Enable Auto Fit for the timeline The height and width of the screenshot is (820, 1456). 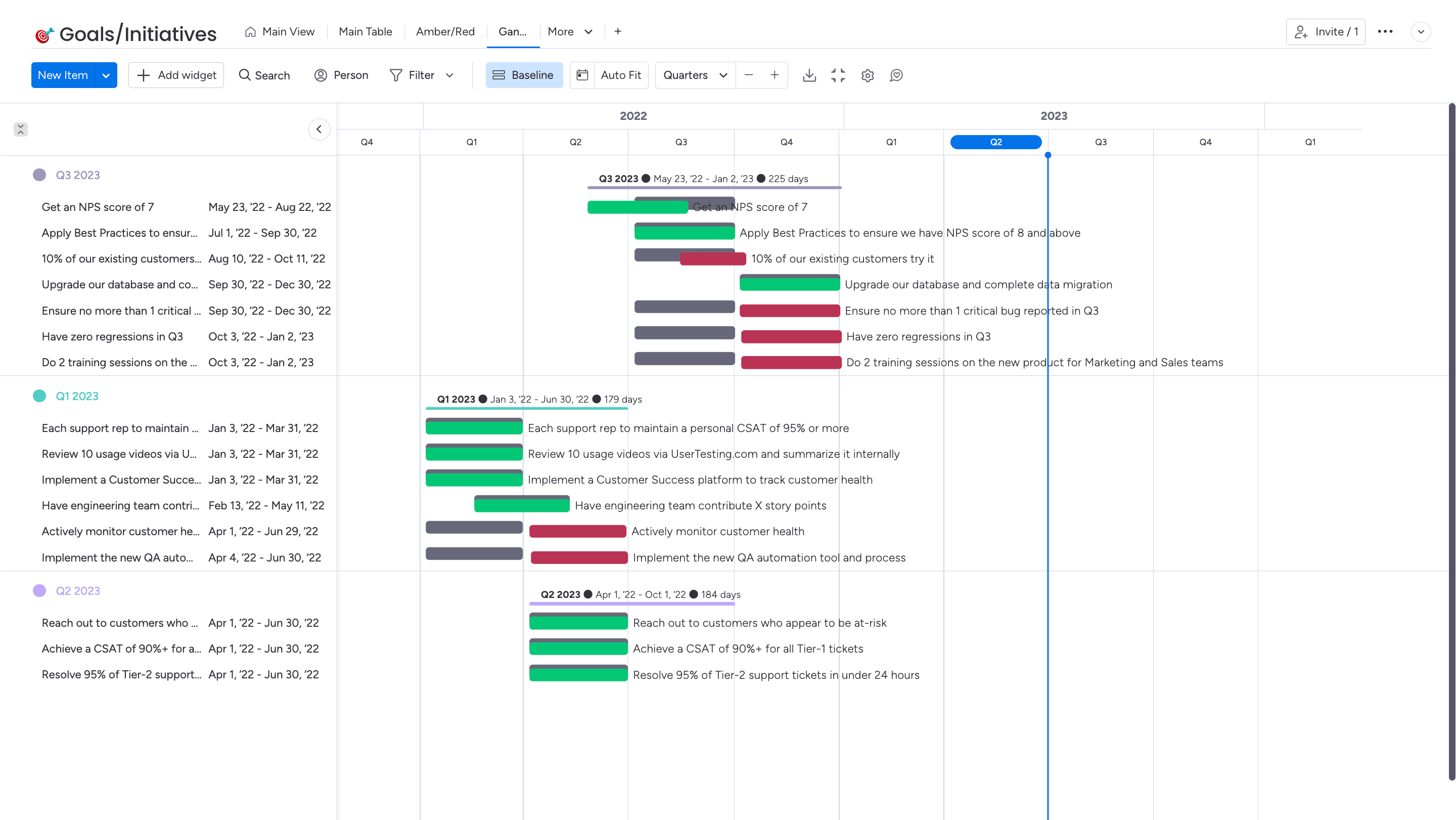[609, 75]
